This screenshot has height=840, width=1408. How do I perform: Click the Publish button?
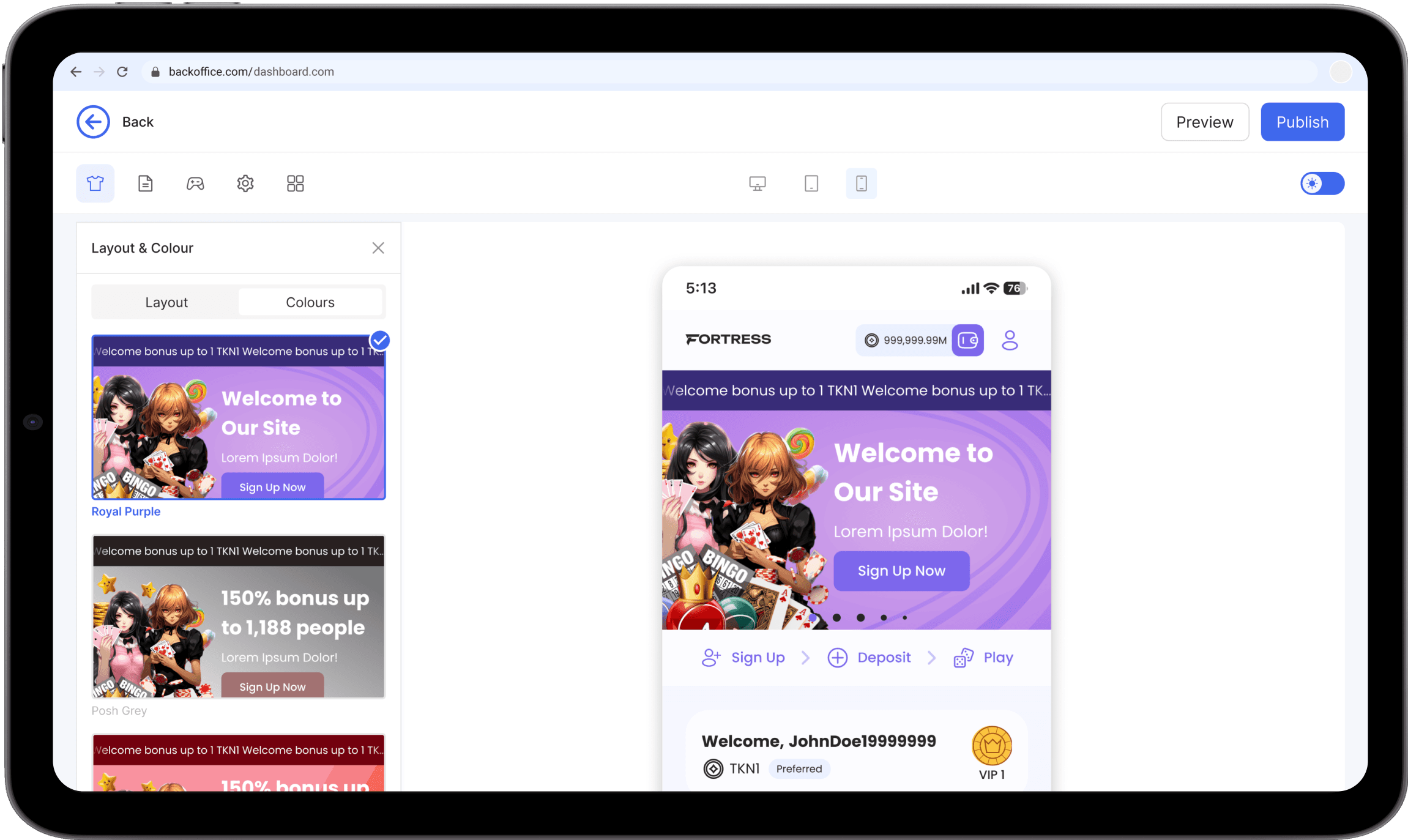[1302, 122]
